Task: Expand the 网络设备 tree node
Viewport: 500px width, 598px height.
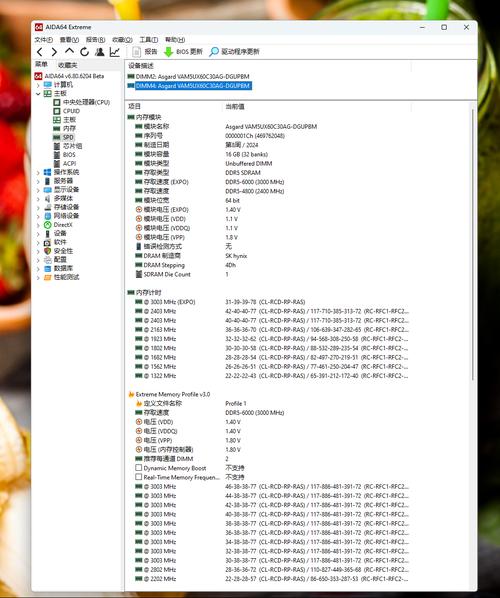Action: [x=38, y=216]
